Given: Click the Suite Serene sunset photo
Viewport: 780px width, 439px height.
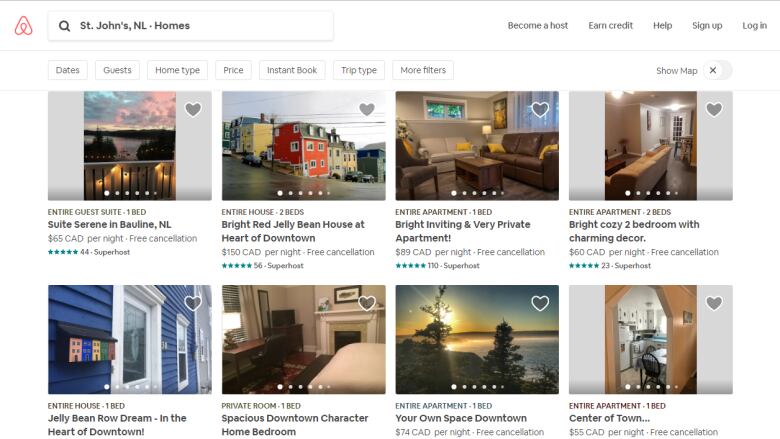Looking at the screenshot, I should pyautogui.click(x=130, y=146).
